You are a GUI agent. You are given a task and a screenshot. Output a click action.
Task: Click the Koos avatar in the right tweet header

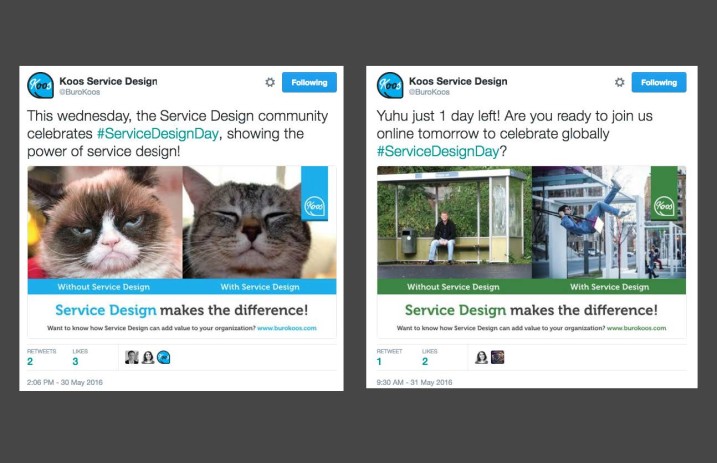(390, 85)
